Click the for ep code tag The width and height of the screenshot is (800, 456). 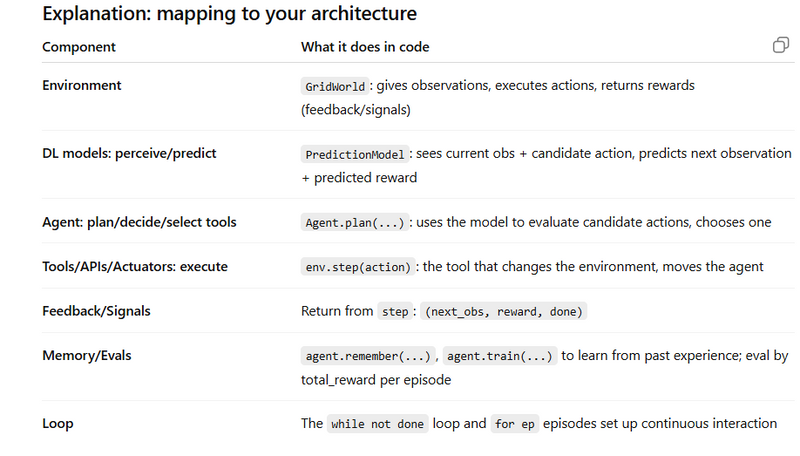(x=514, y=424)
